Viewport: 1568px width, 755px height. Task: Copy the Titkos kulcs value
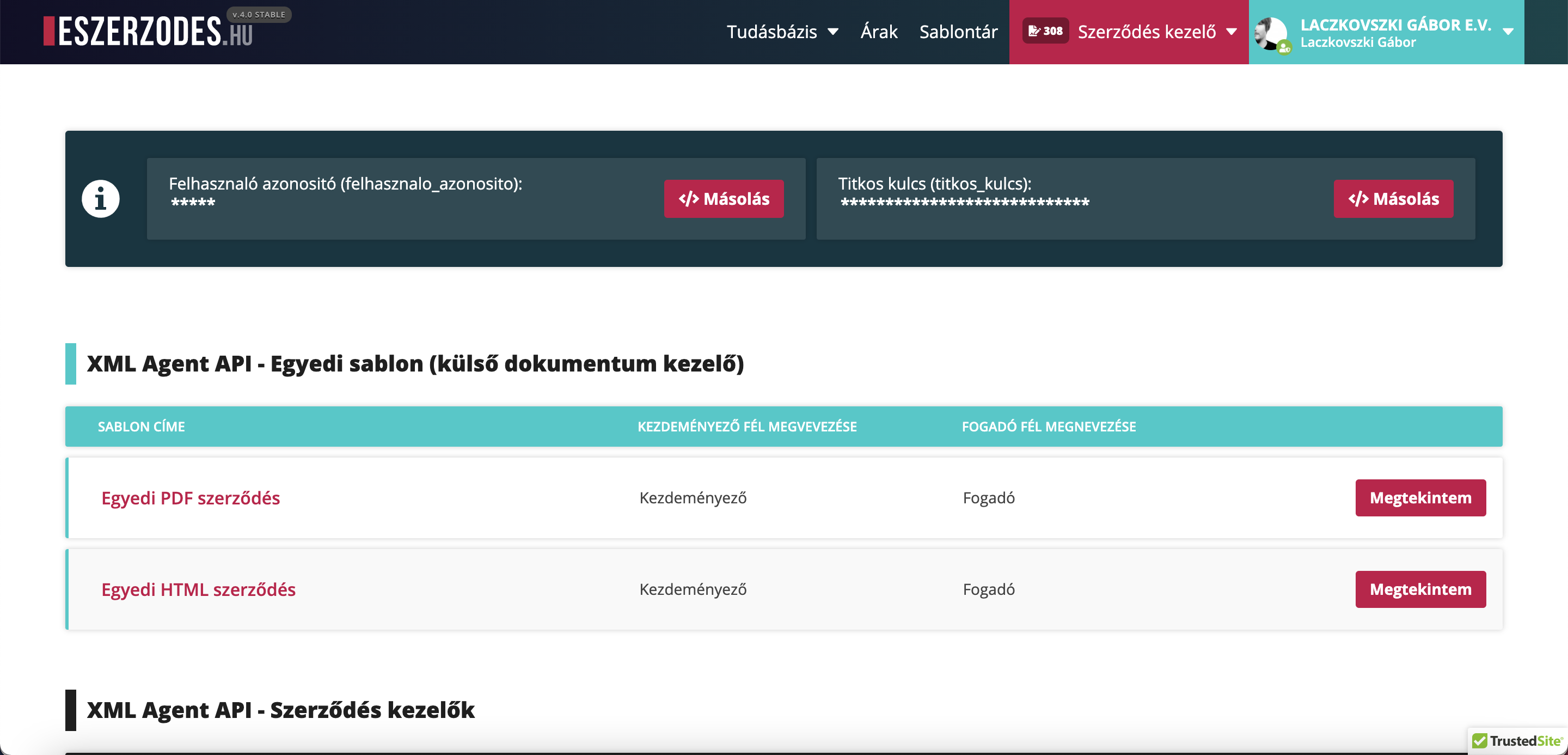pos(1394,198)
